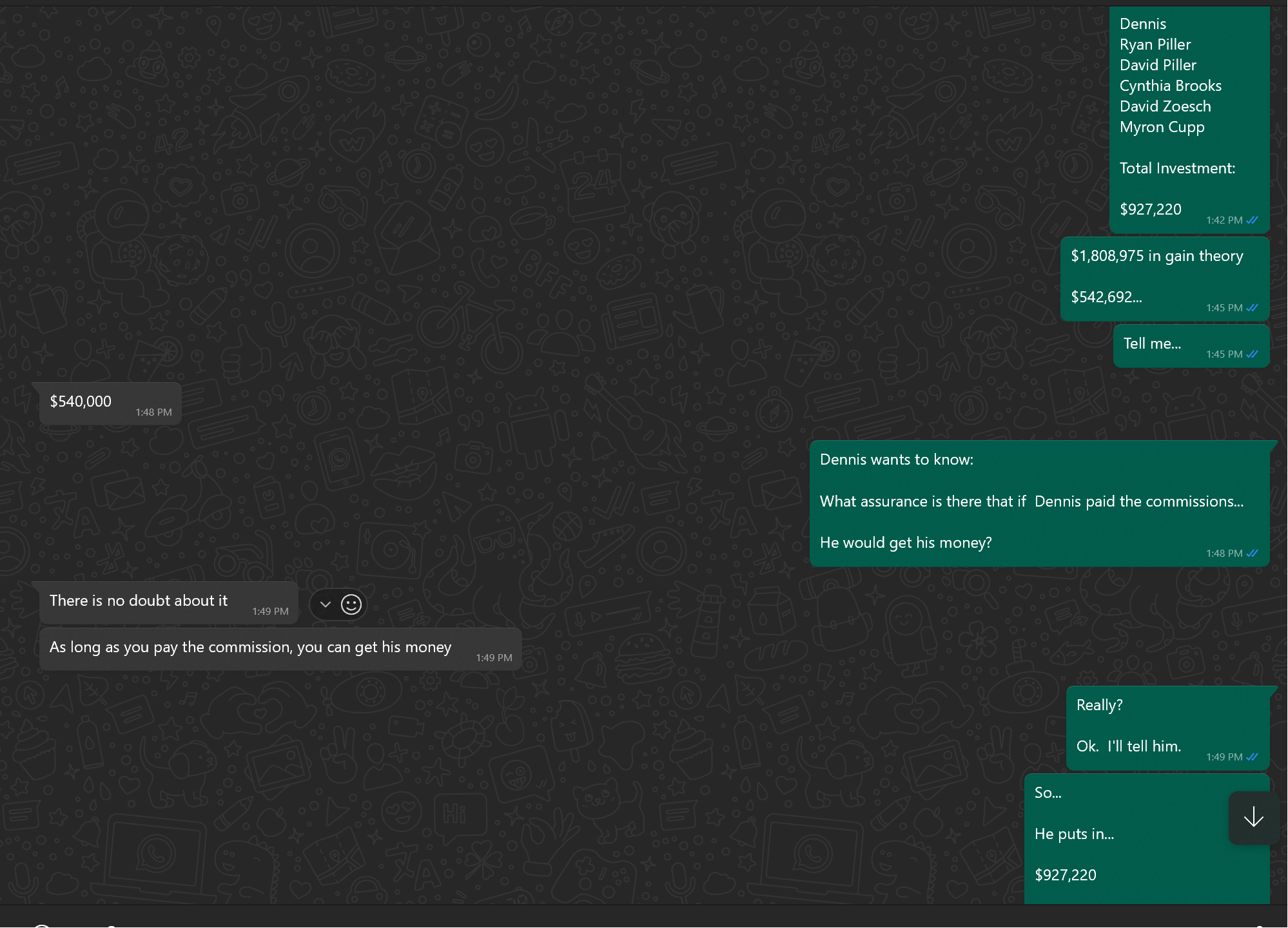Click read ticks on 'Dennis wants to know' message
The height and width of the screenshot is (928, 1288).
tap(1252, 554)
